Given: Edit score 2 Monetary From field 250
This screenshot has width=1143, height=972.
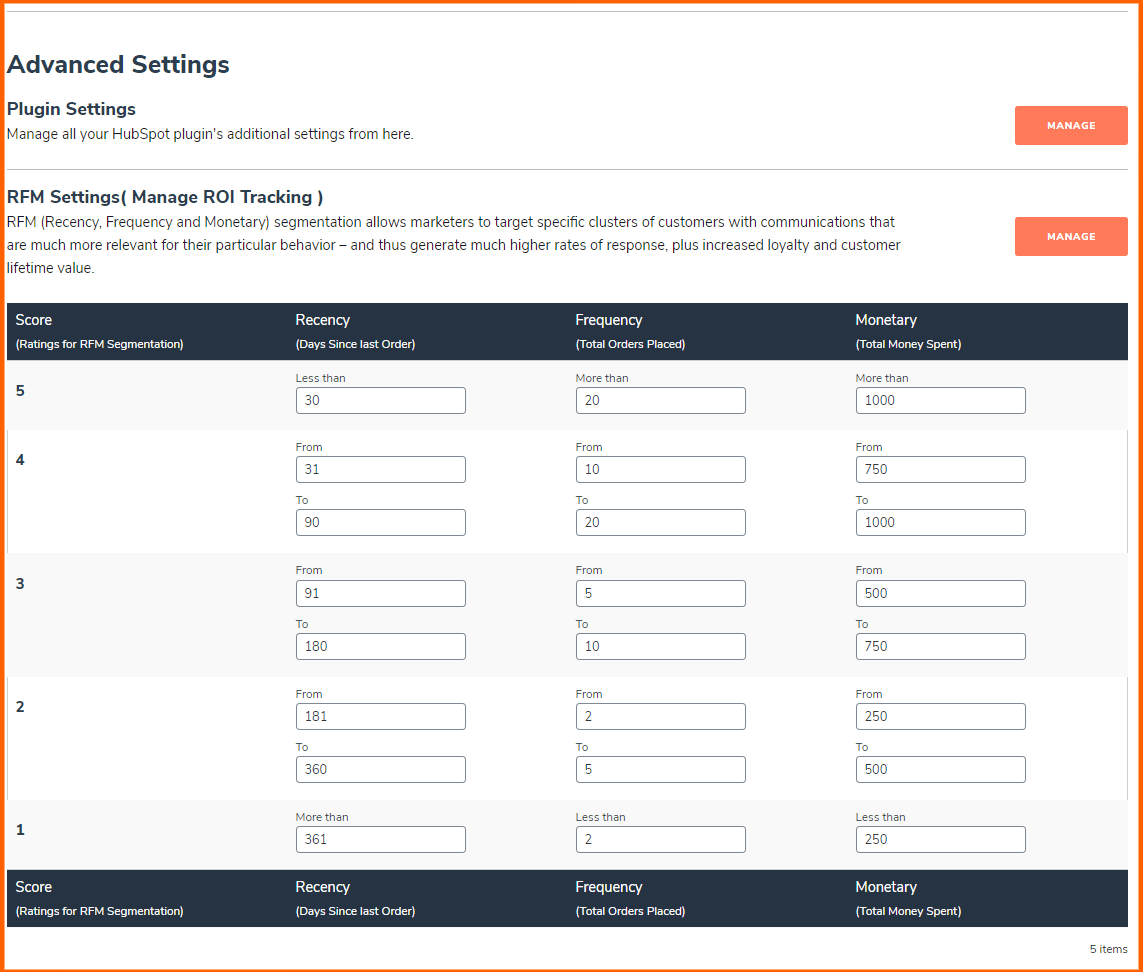Looking at the screenshot, I should (x=940, y=717).
